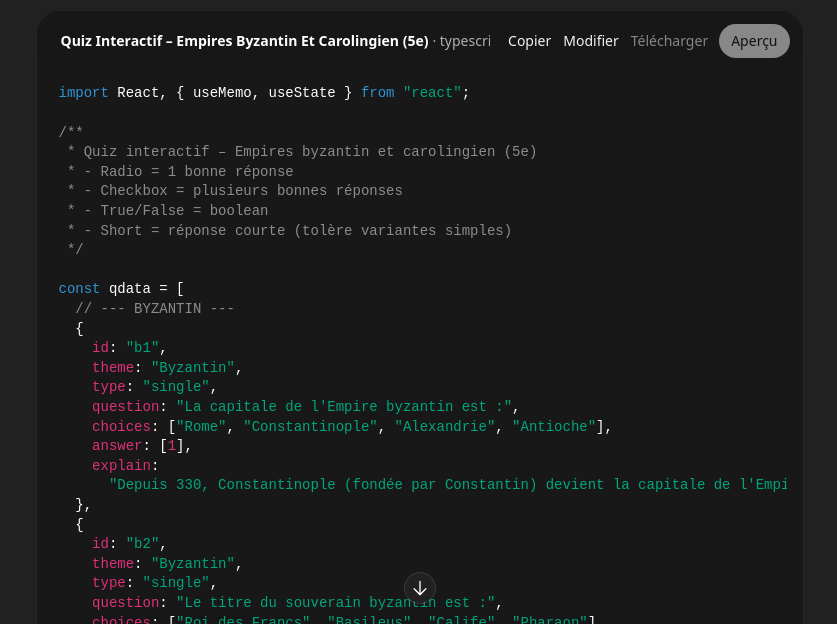The height and width of the screenshot is (624, 837).
Task: Click the "Constantinople" choice string
Action: pyautogui.click(x=310, y=427)
